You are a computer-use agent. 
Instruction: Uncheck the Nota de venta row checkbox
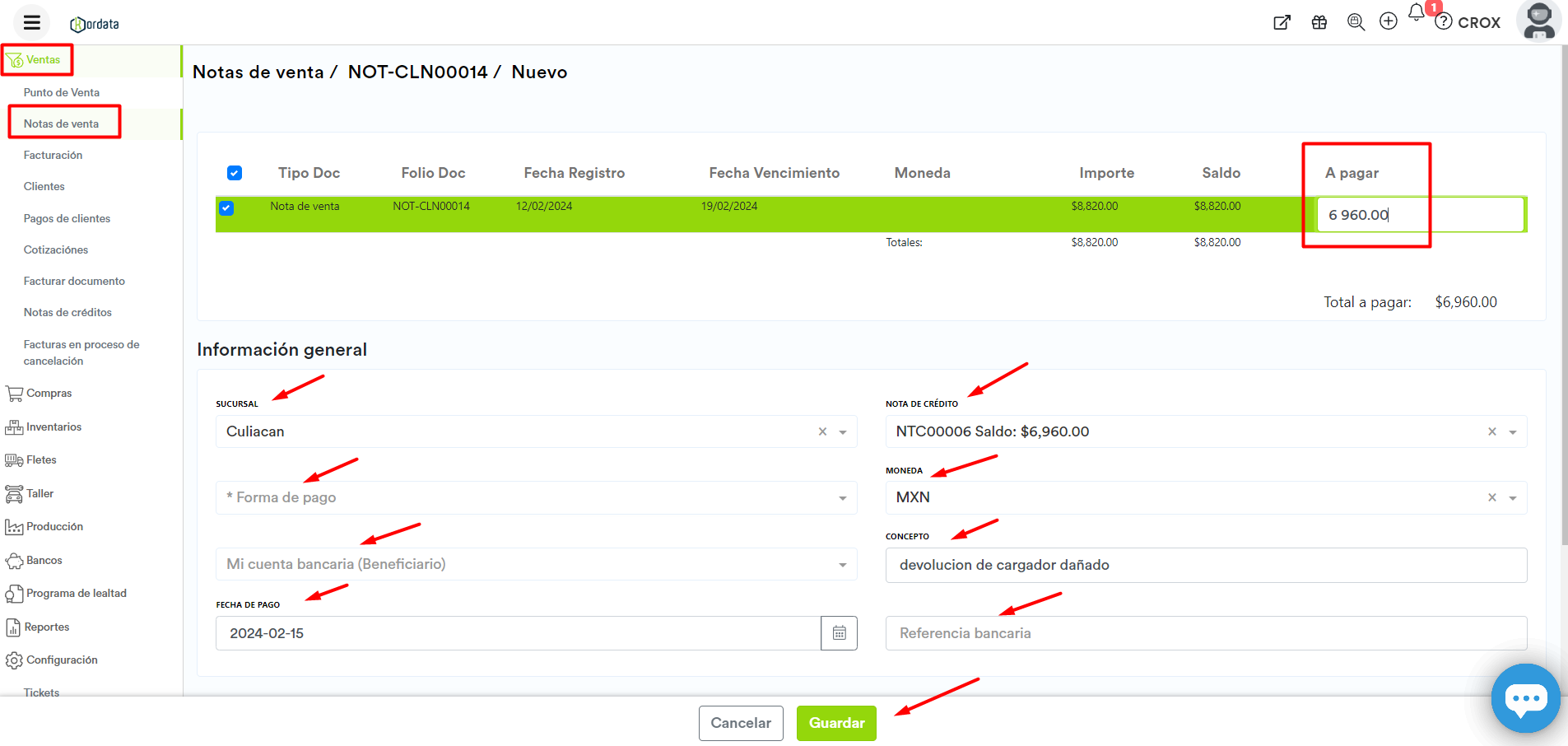pyautogui.click(x=226, y=208)
